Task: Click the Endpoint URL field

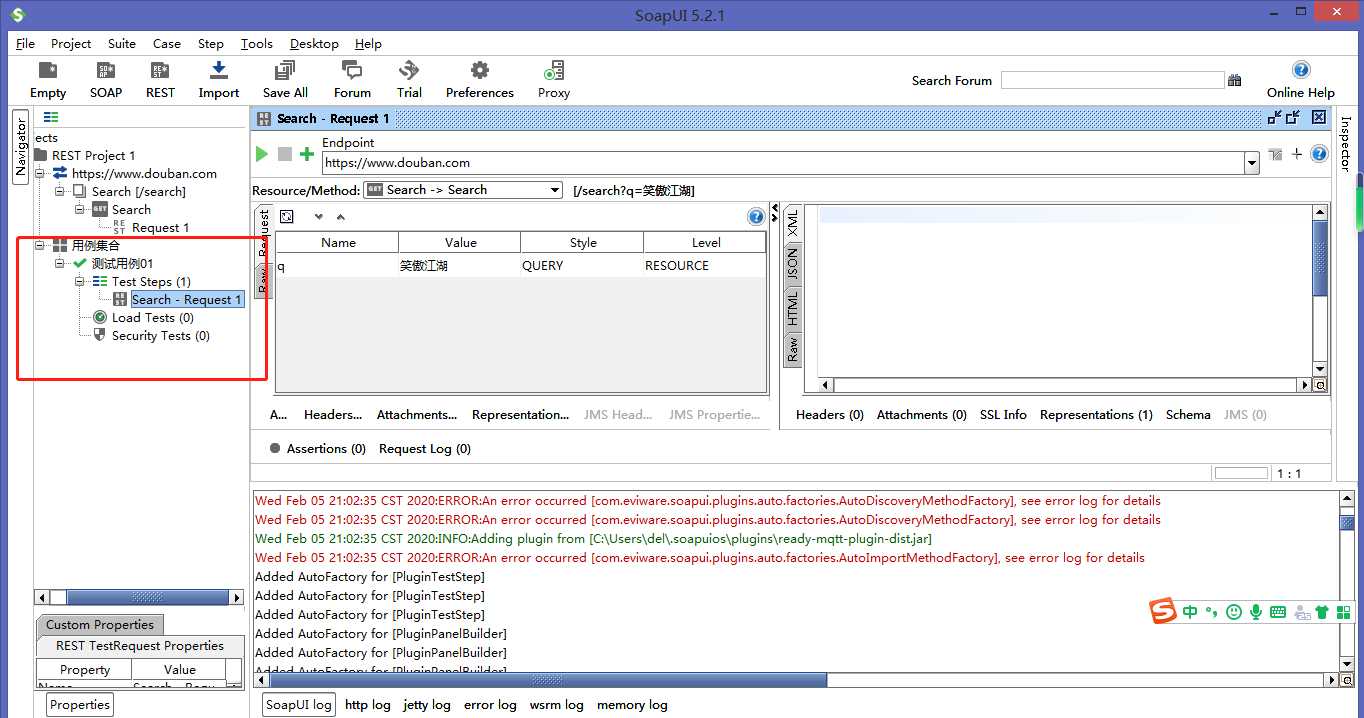Action: (x=783, y=163)
